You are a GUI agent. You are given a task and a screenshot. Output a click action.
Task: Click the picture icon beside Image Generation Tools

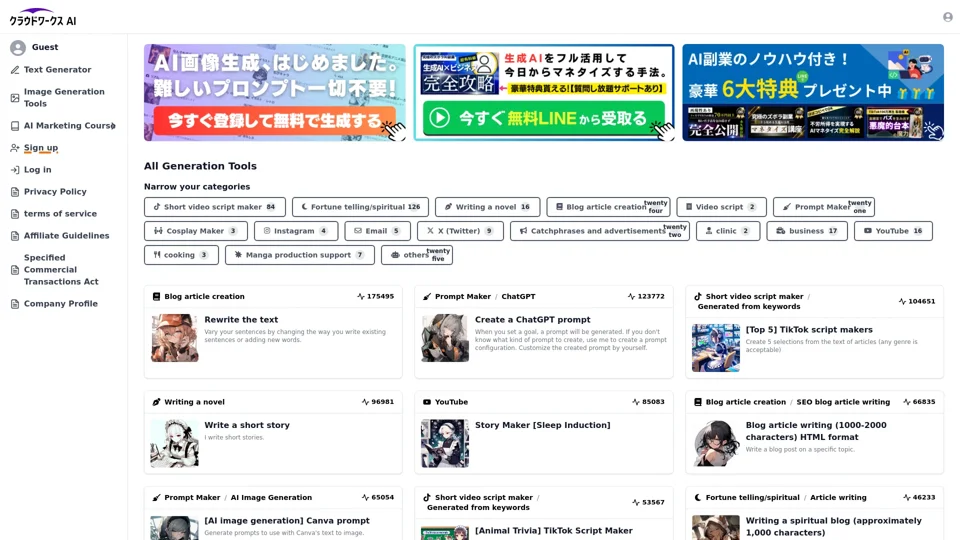click(x=15, y=98)
